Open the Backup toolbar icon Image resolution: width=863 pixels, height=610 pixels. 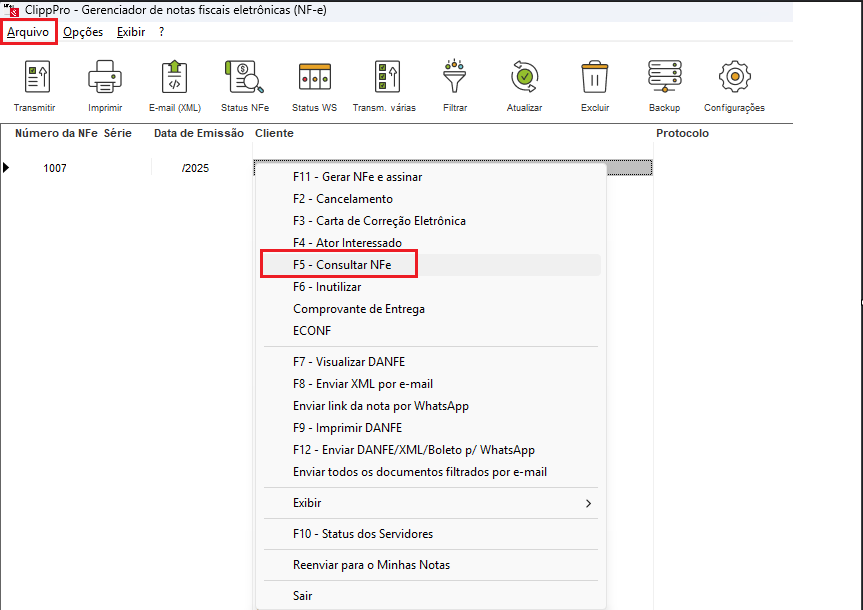664,78
